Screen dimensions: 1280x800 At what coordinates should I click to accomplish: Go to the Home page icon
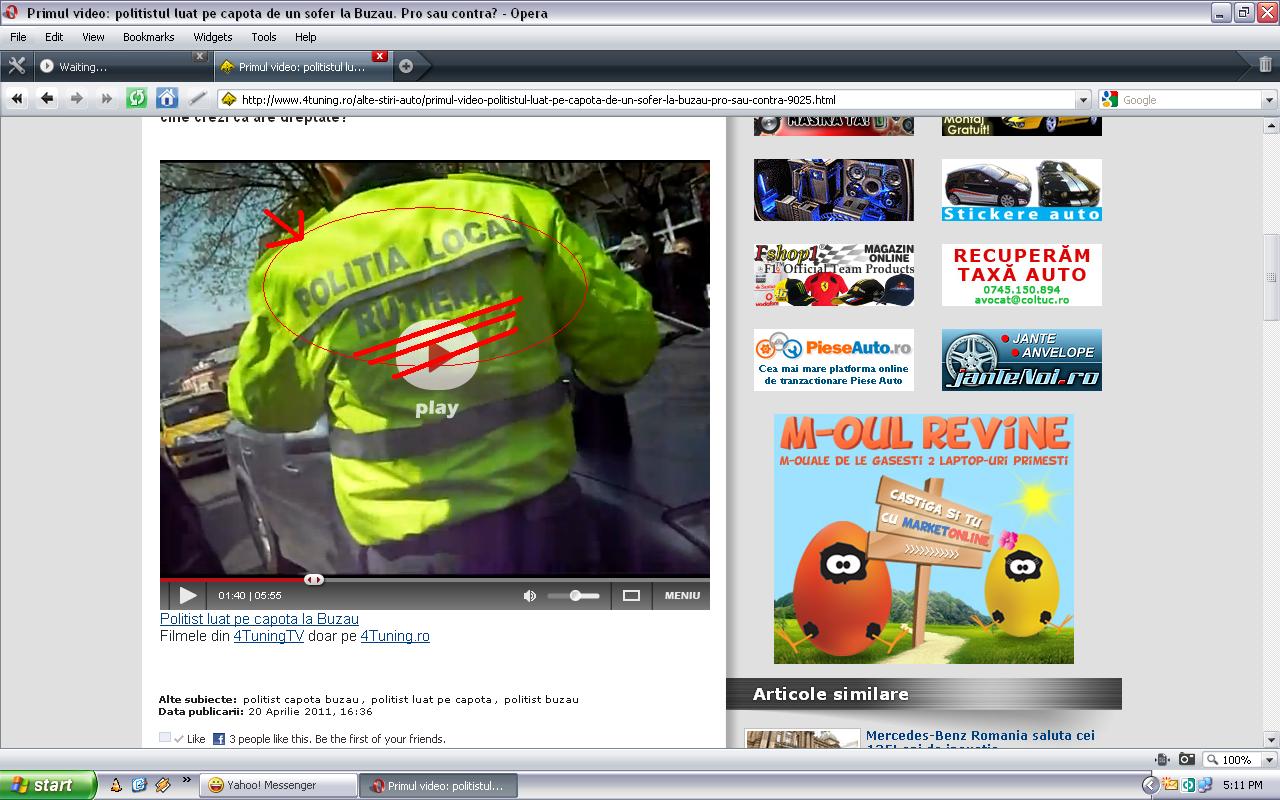tap(167, 99)
